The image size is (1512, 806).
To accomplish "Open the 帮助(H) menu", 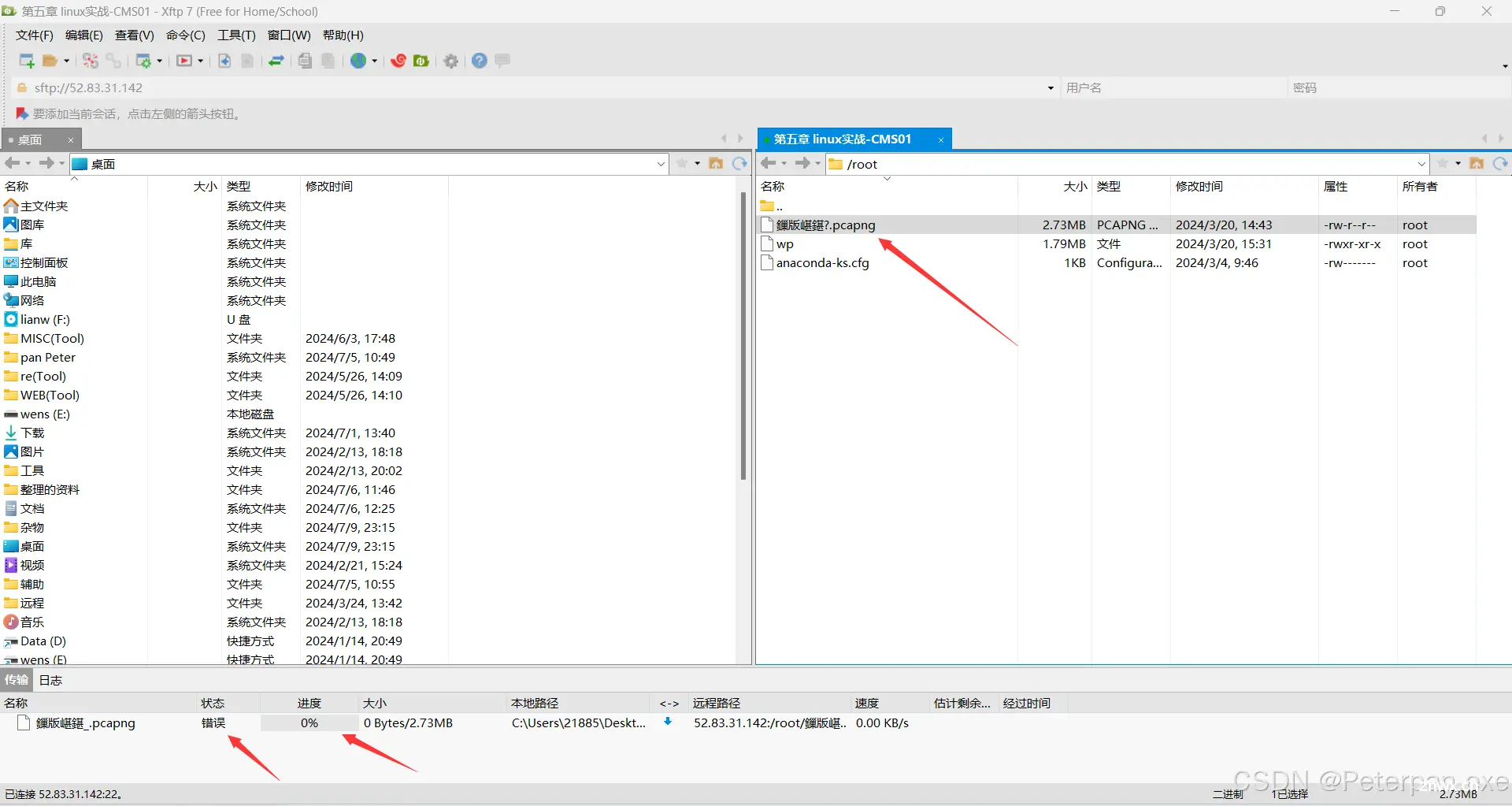I will [x=343, y=35].
